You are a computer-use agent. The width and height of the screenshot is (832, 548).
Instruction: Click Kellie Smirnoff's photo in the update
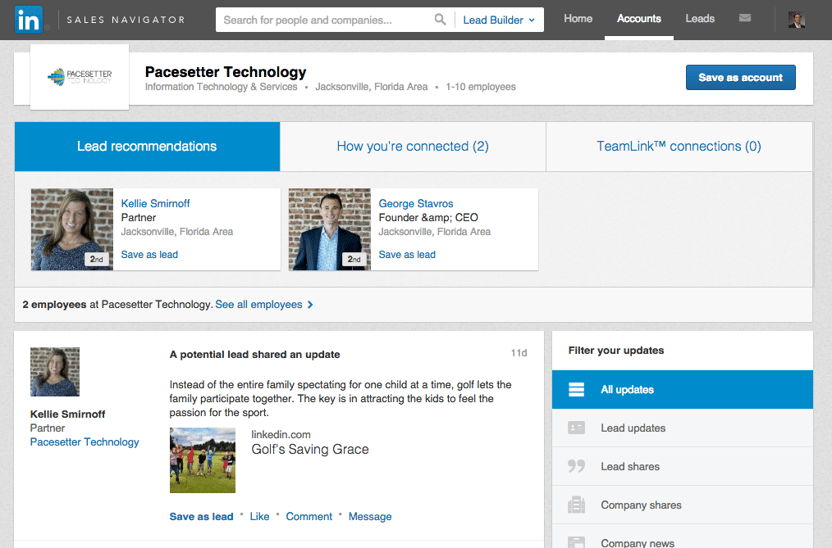click(55, 372)
